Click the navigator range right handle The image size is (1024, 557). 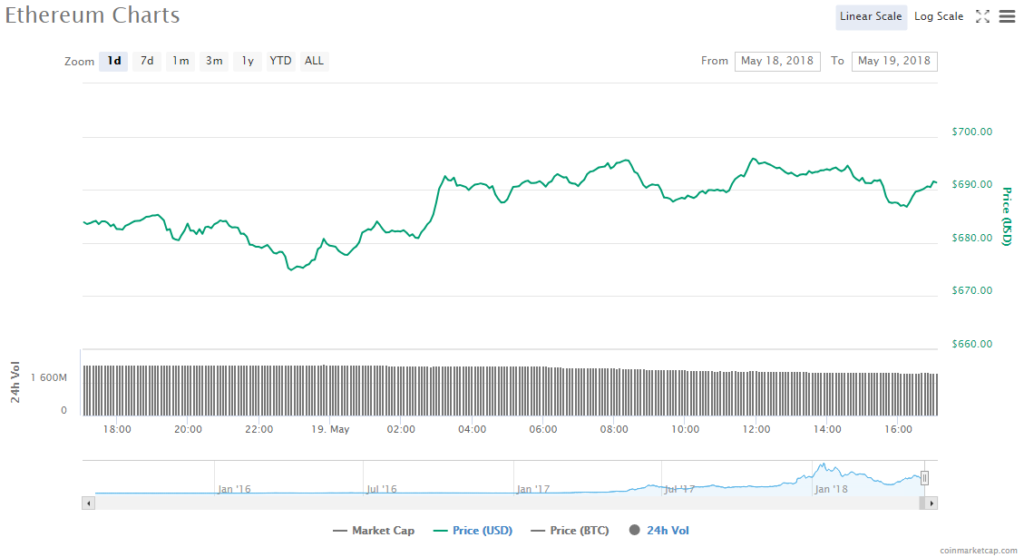coord(925,478)
